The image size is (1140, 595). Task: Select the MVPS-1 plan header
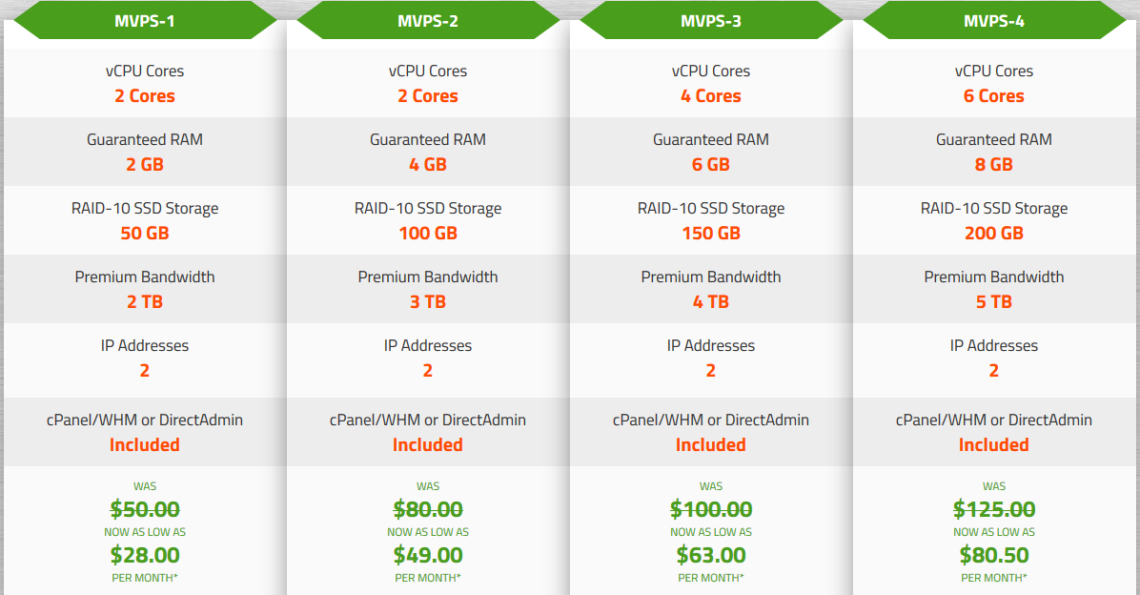coord(145,20)
